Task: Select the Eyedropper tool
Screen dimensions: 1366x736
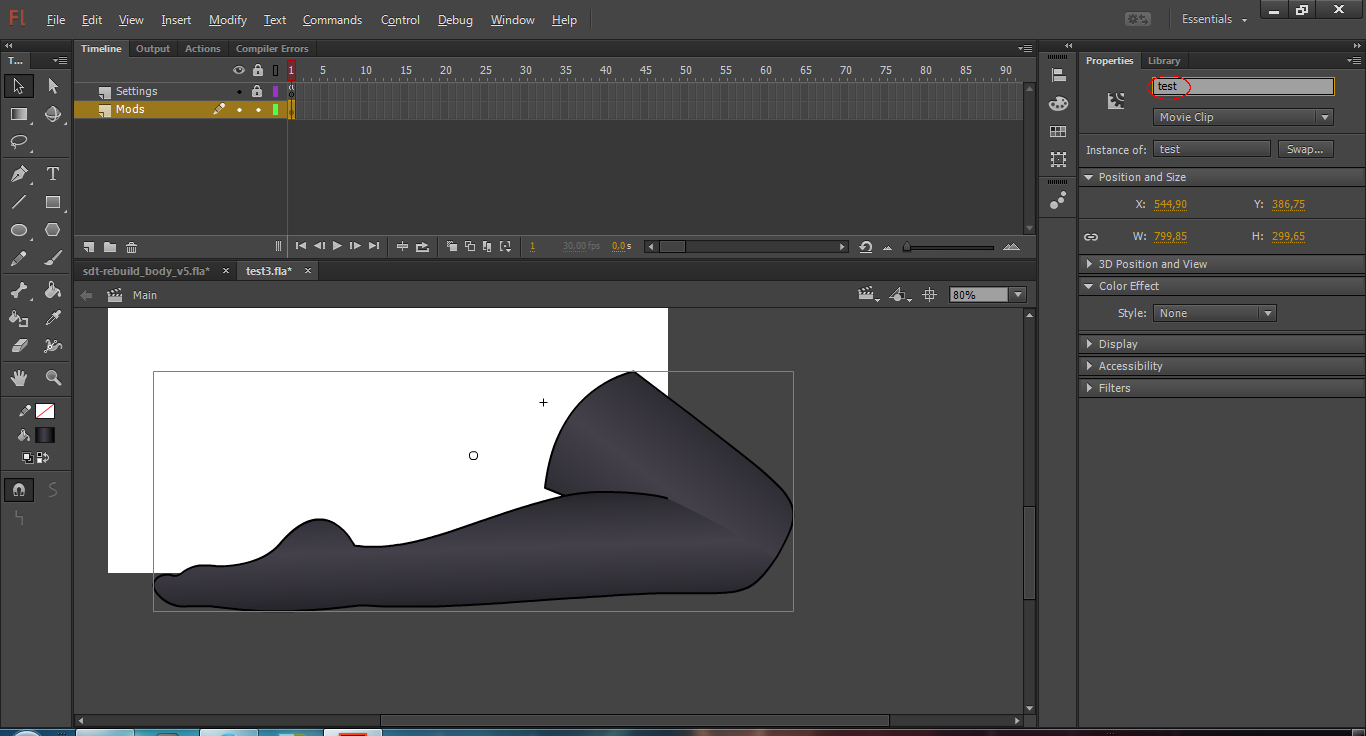Action: pyautogui.click(x=53, y=318)
